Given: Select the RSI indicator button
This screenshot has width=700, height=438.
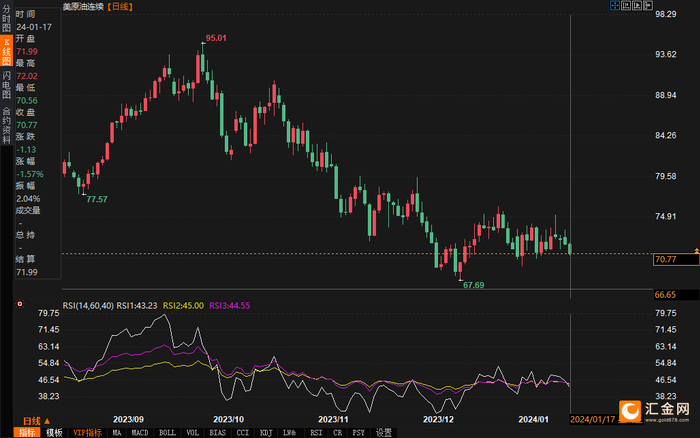Looking at the screenshot, I should click(x=316, y=433).
